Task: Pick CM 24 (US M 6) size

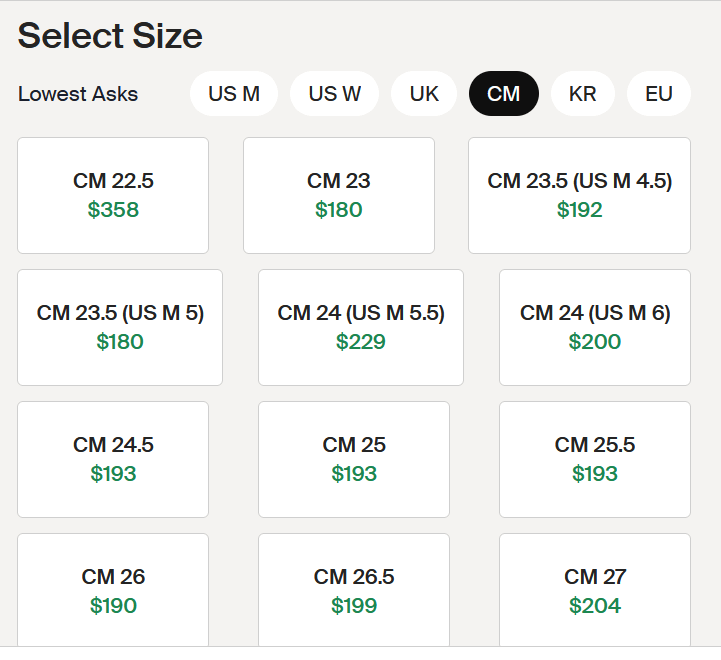Action: coord(595,327)
